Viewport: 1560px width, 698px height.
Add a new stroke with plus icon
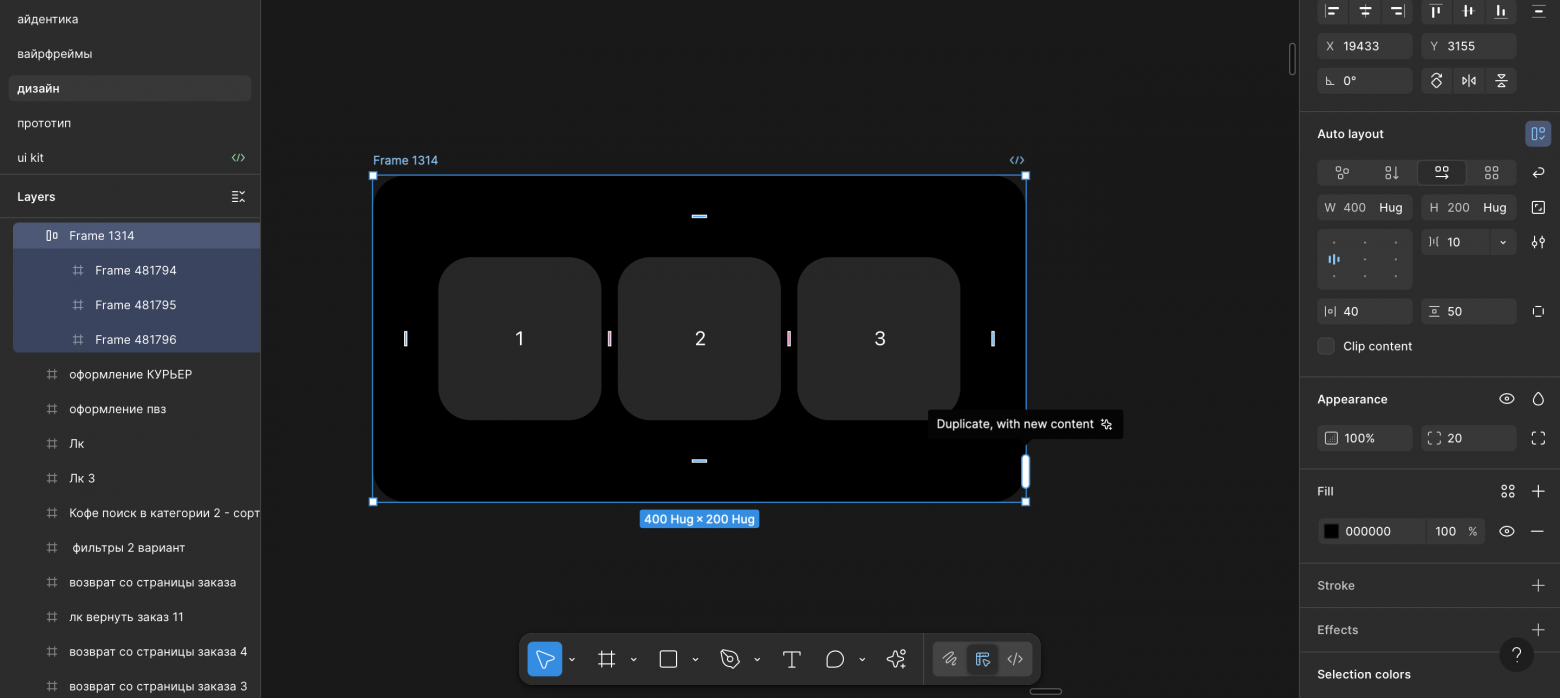[x=1538, y=585]
